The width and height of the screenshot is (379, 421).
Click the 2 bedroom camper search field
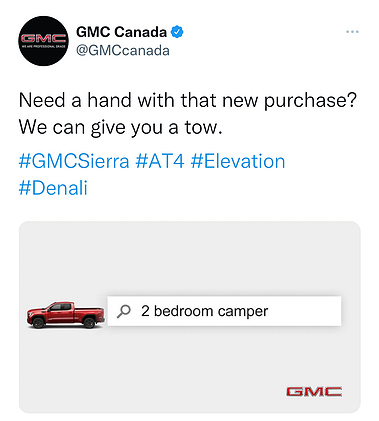(x=224, y=311)
